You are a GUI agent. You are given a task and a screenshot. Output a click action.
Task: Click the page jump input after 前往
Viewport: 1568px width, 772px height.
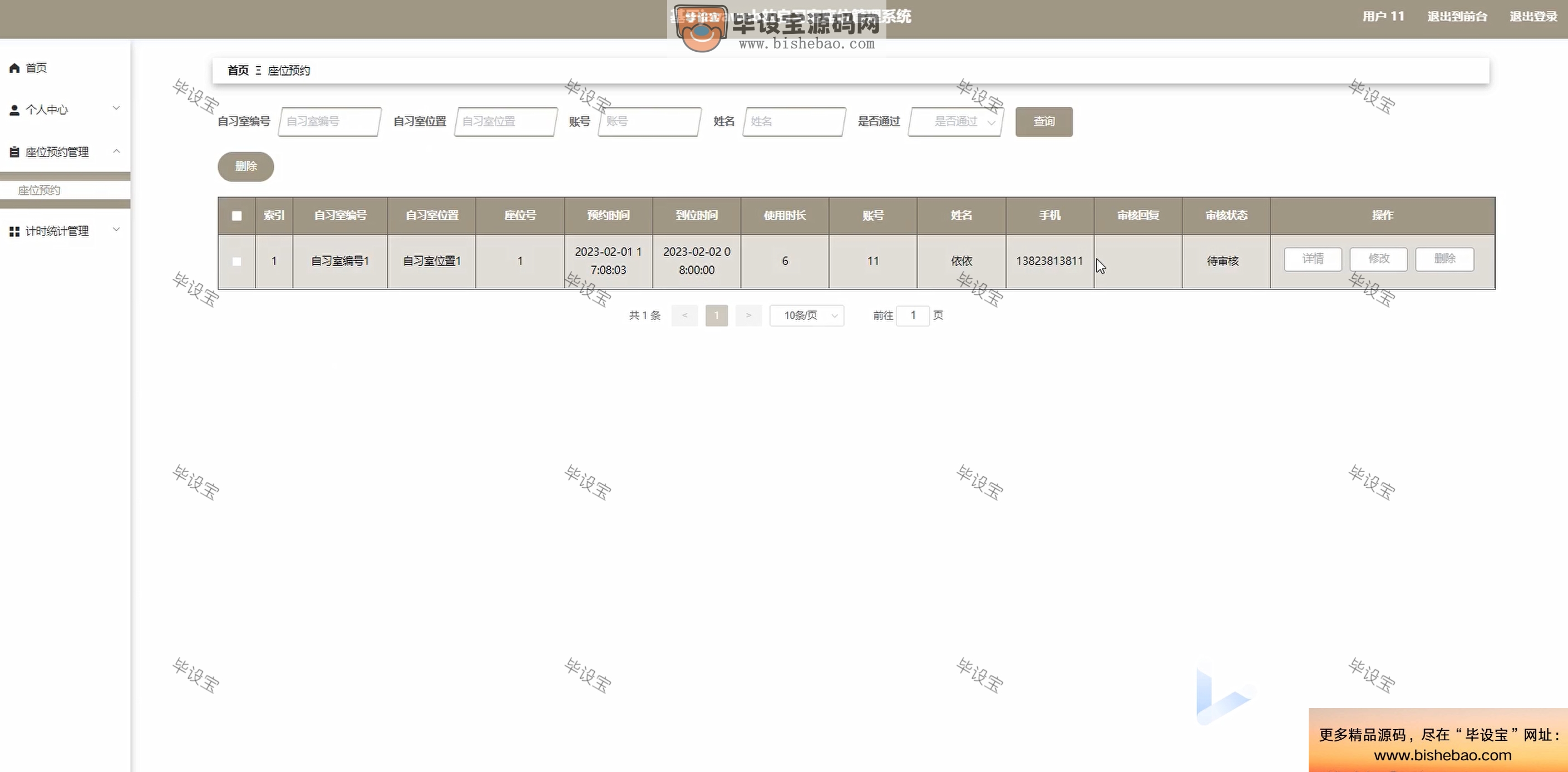pos(913,316)
